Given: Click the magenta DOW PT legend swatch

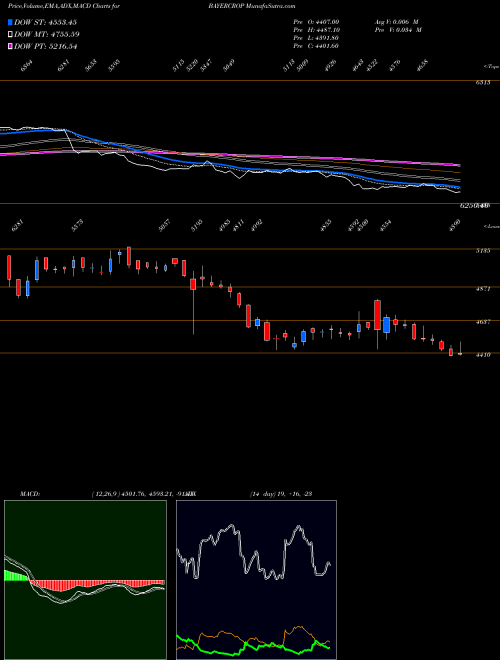Looking at the screenshot, I should point(10,46).
